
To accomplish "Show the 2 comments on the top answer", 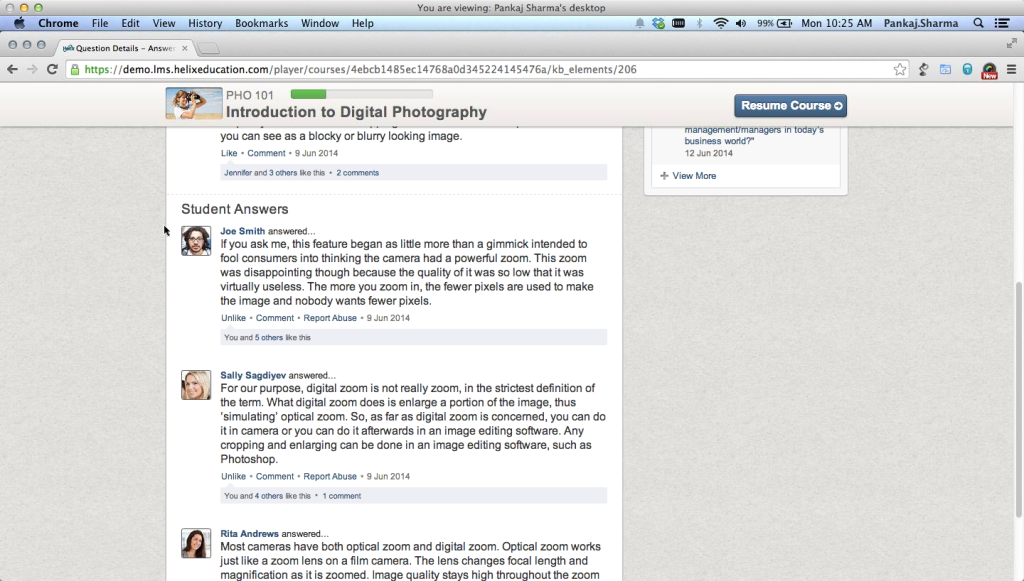I will pos(357,173).
